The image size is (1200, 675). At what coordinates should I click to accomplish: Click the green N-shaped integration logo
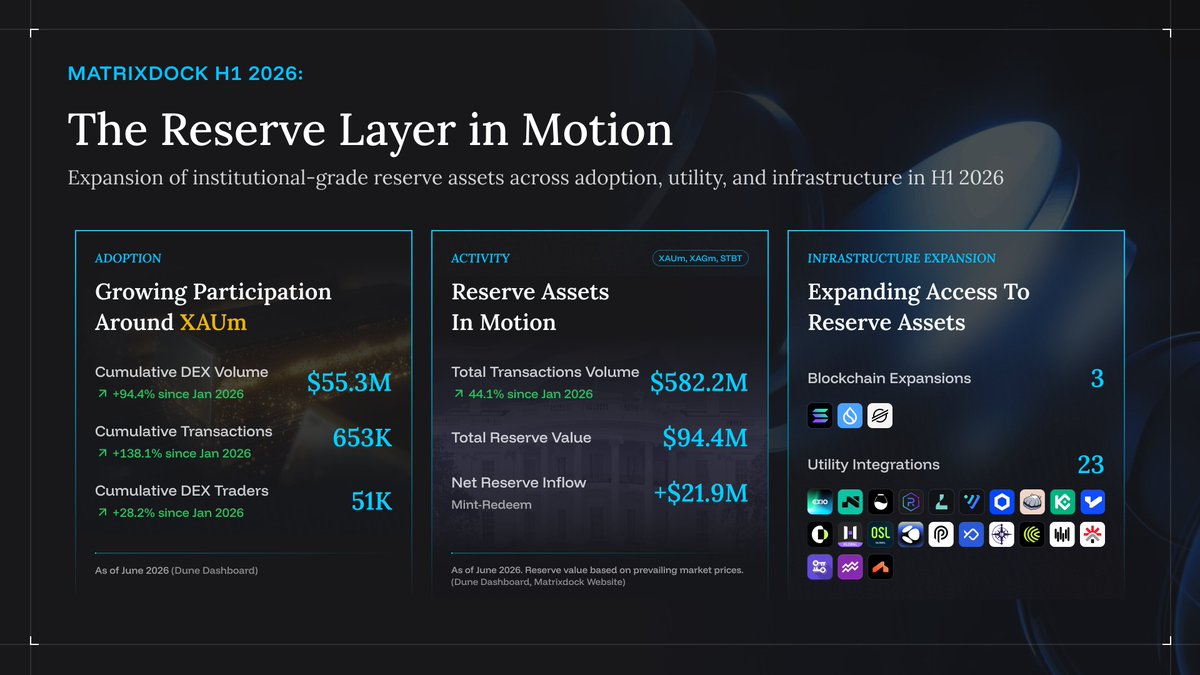(x=850, y=502)
